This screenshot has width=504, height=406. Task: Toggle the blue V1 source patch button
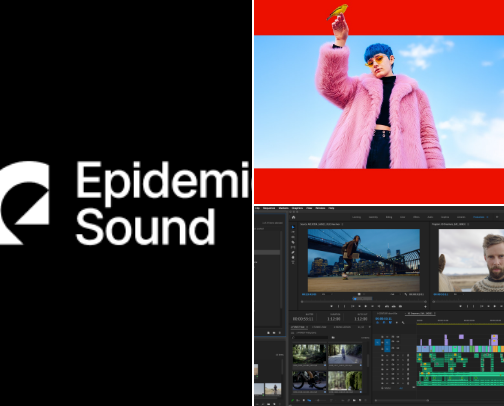[377, 342]
